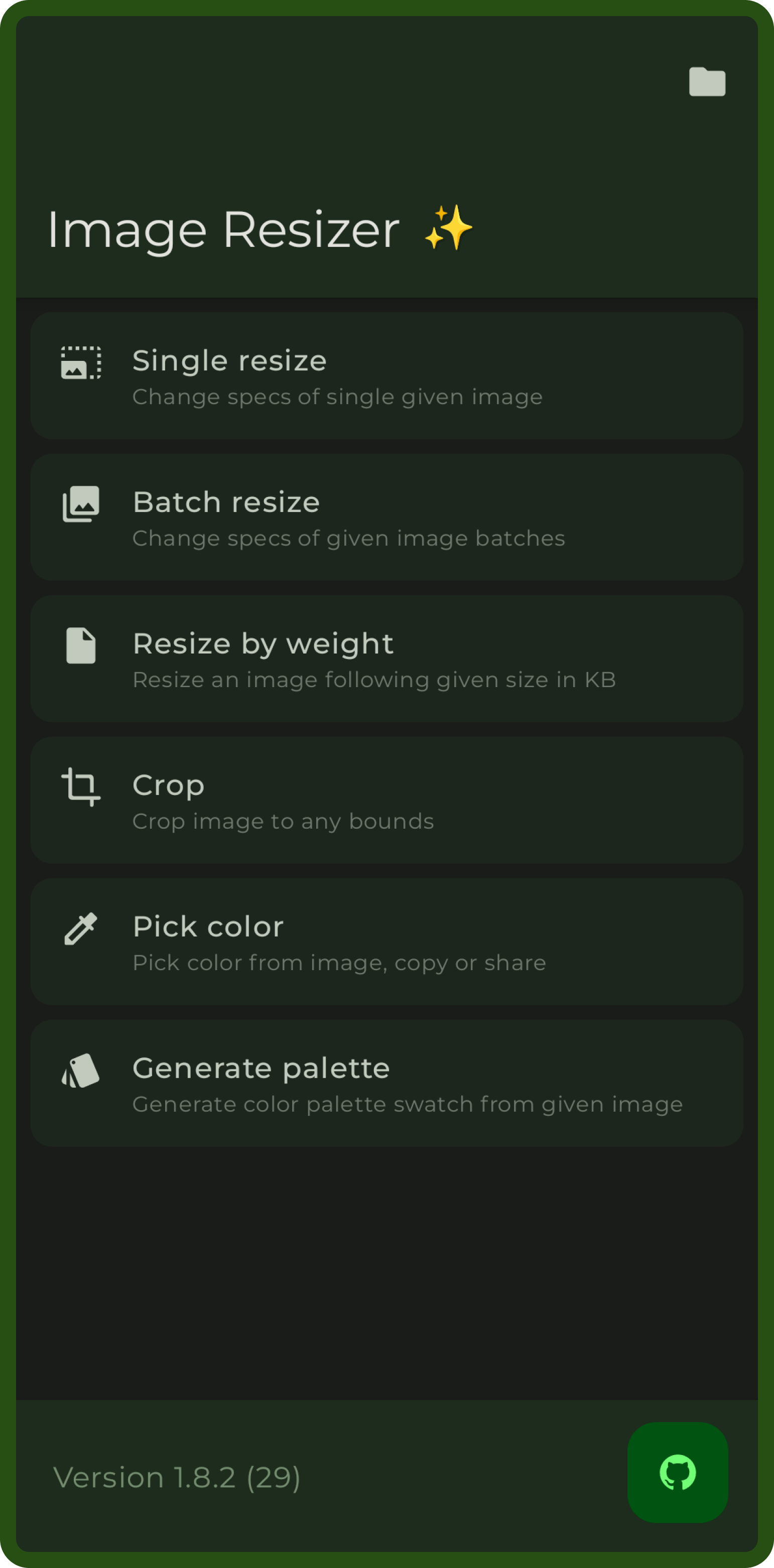Tap the Generate palette swatch icon

[x=81, y=1070]
